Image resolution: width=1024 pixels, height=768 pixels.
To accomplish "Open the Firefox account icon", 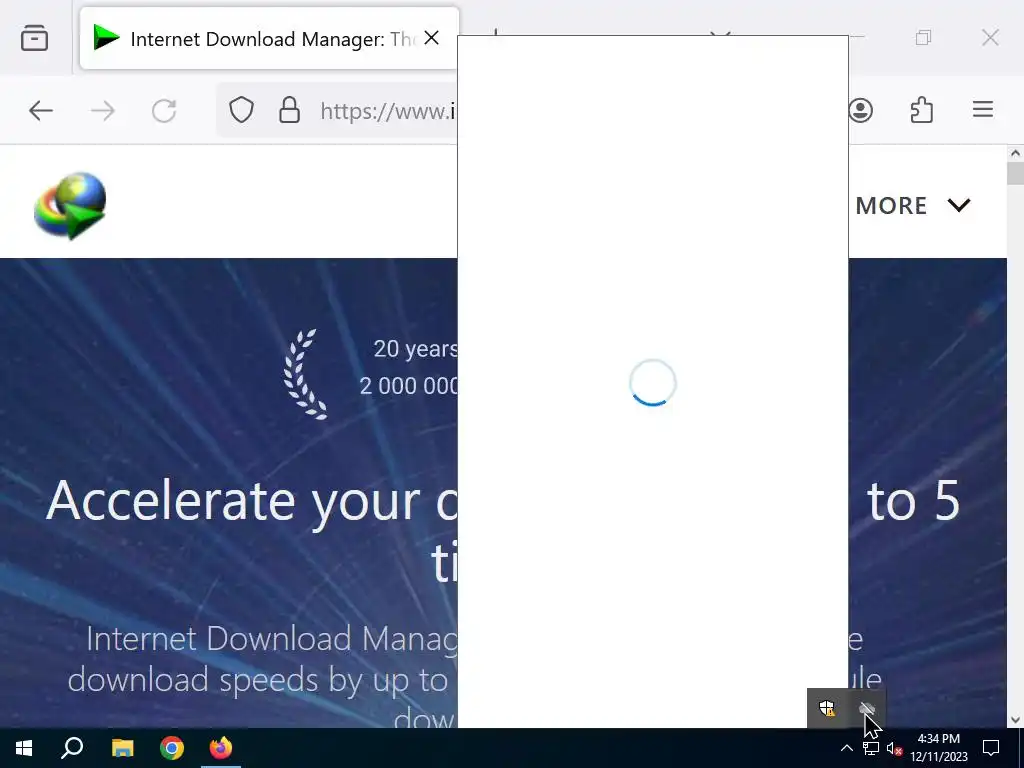I will tap(860, 110).
